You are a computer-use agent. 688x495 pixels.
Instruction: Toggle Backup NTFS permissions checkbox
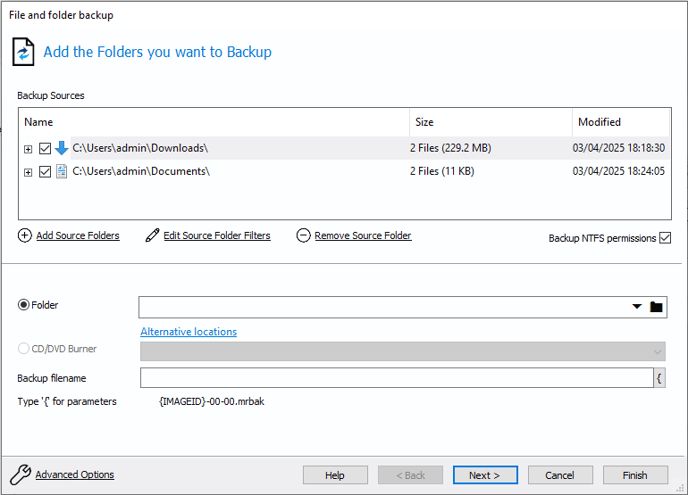click(665, 238)
